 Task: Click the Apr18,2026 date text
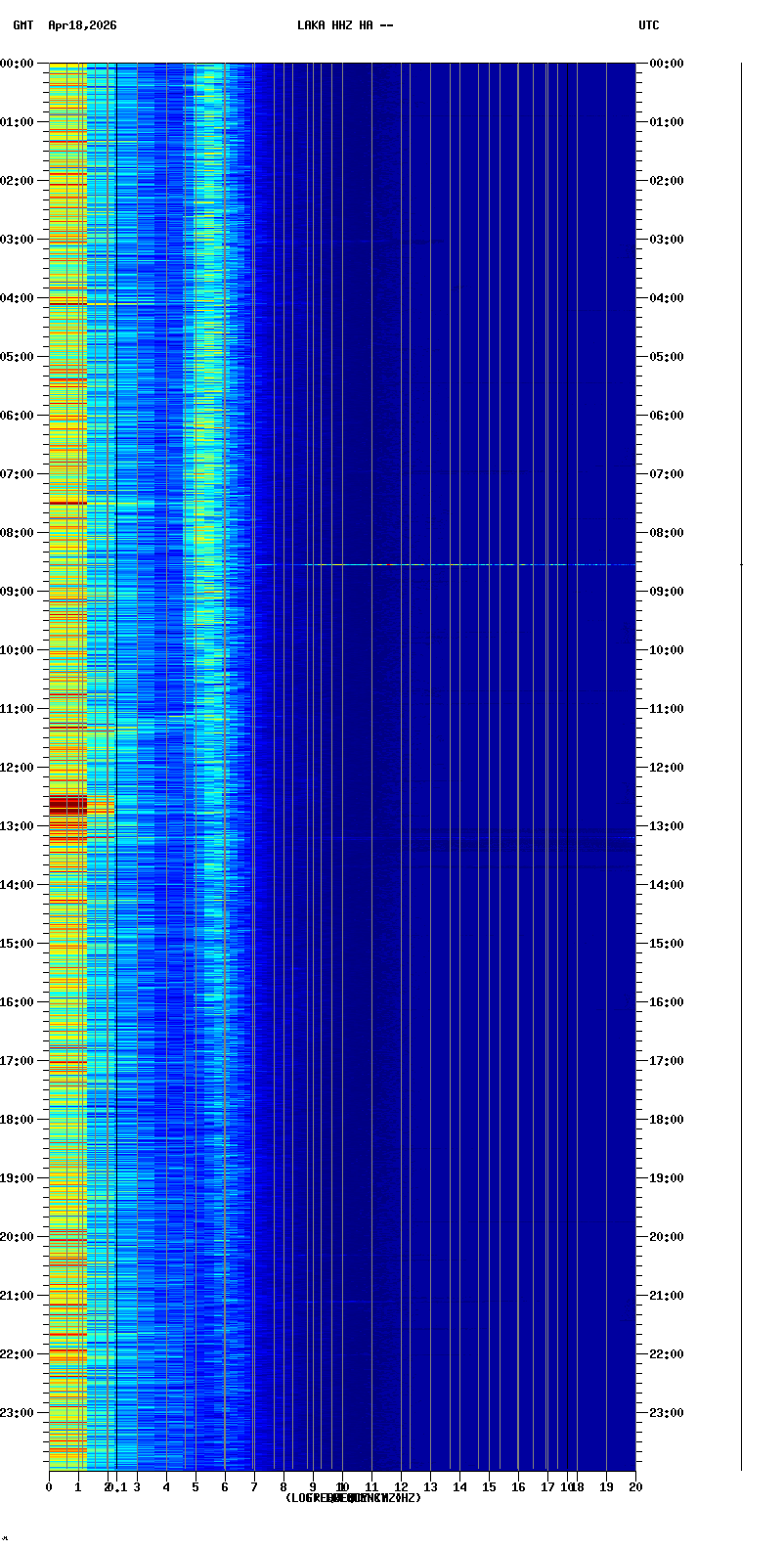point(82,25)
